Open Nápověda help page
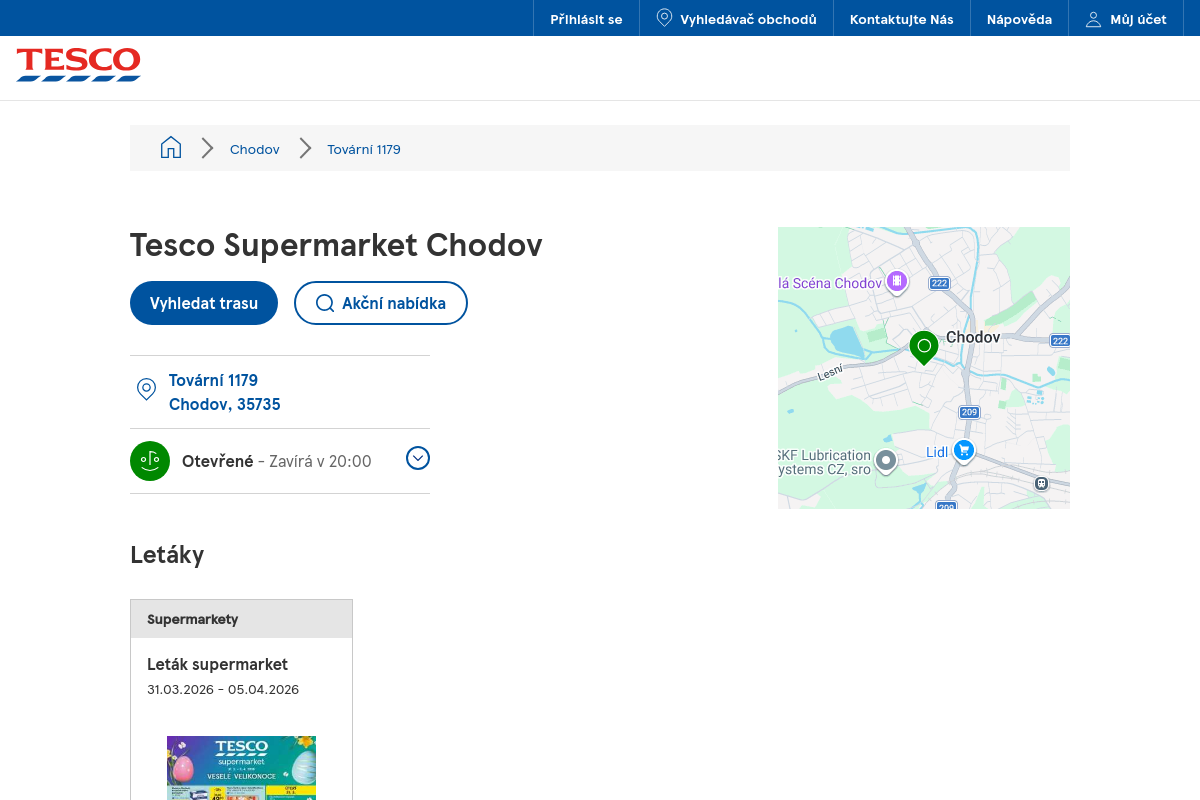Image resolution: width=1200 pixels, height=800 pixels. tap(1019, 19)
